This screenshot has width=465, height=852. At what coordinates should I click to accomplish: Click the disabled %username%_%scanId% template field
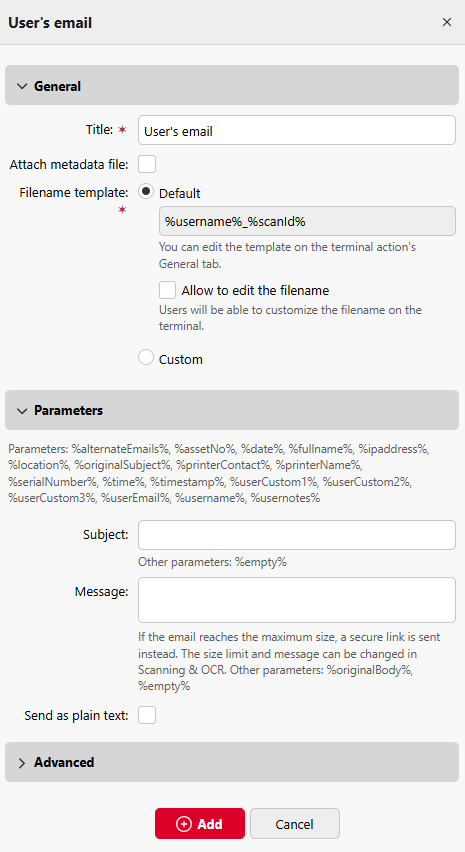click(x=307, y=221)
